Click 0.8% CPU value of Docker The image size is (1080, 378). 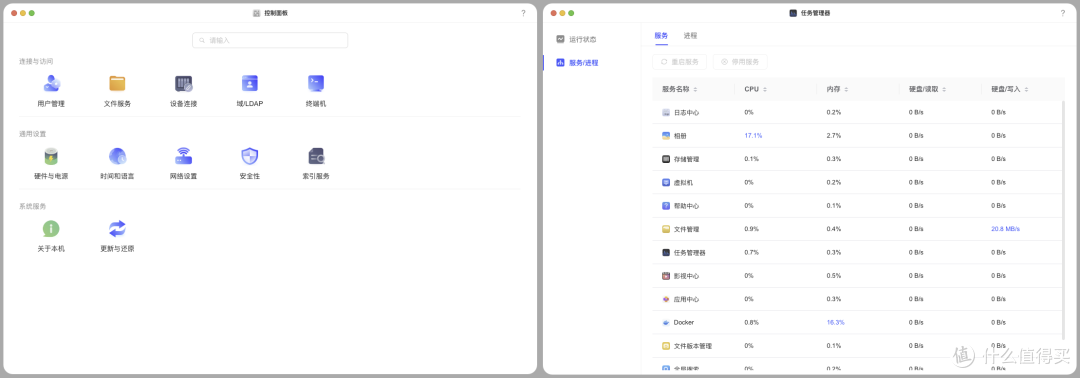click(751, 322)
